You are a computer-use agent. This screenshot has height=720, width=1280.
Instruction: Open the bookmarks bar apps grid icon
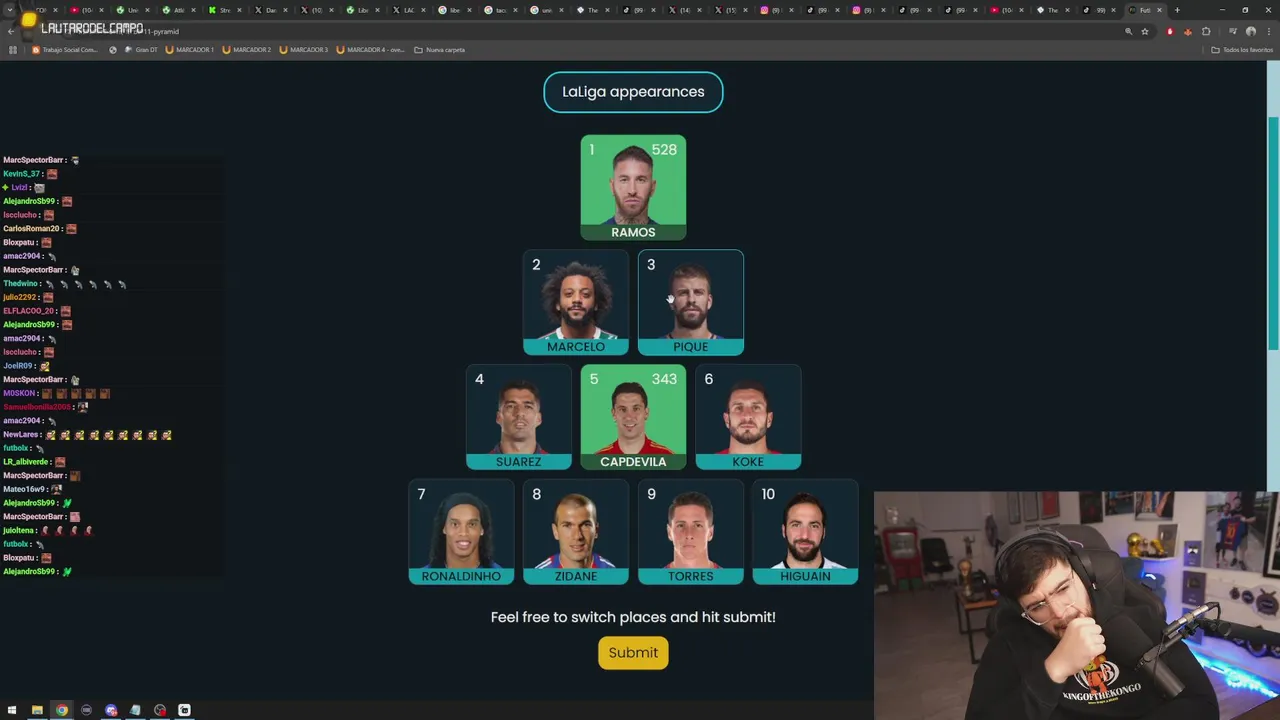(13, 49)
